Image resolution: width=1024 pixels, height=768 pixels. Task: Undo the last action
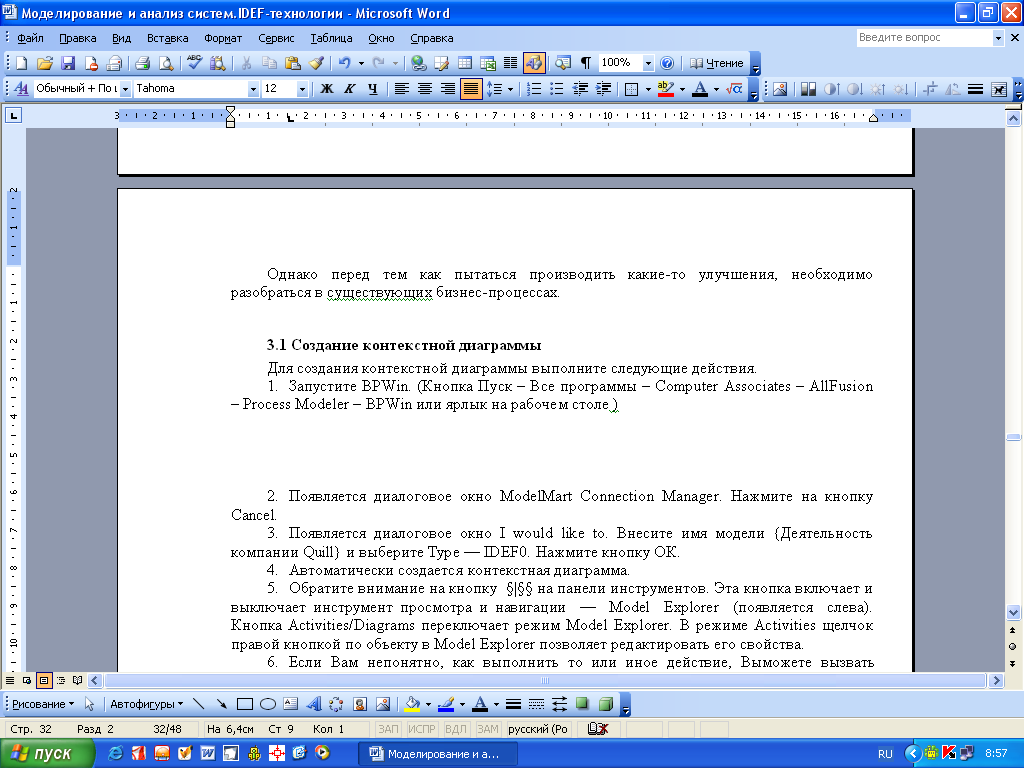344,63
